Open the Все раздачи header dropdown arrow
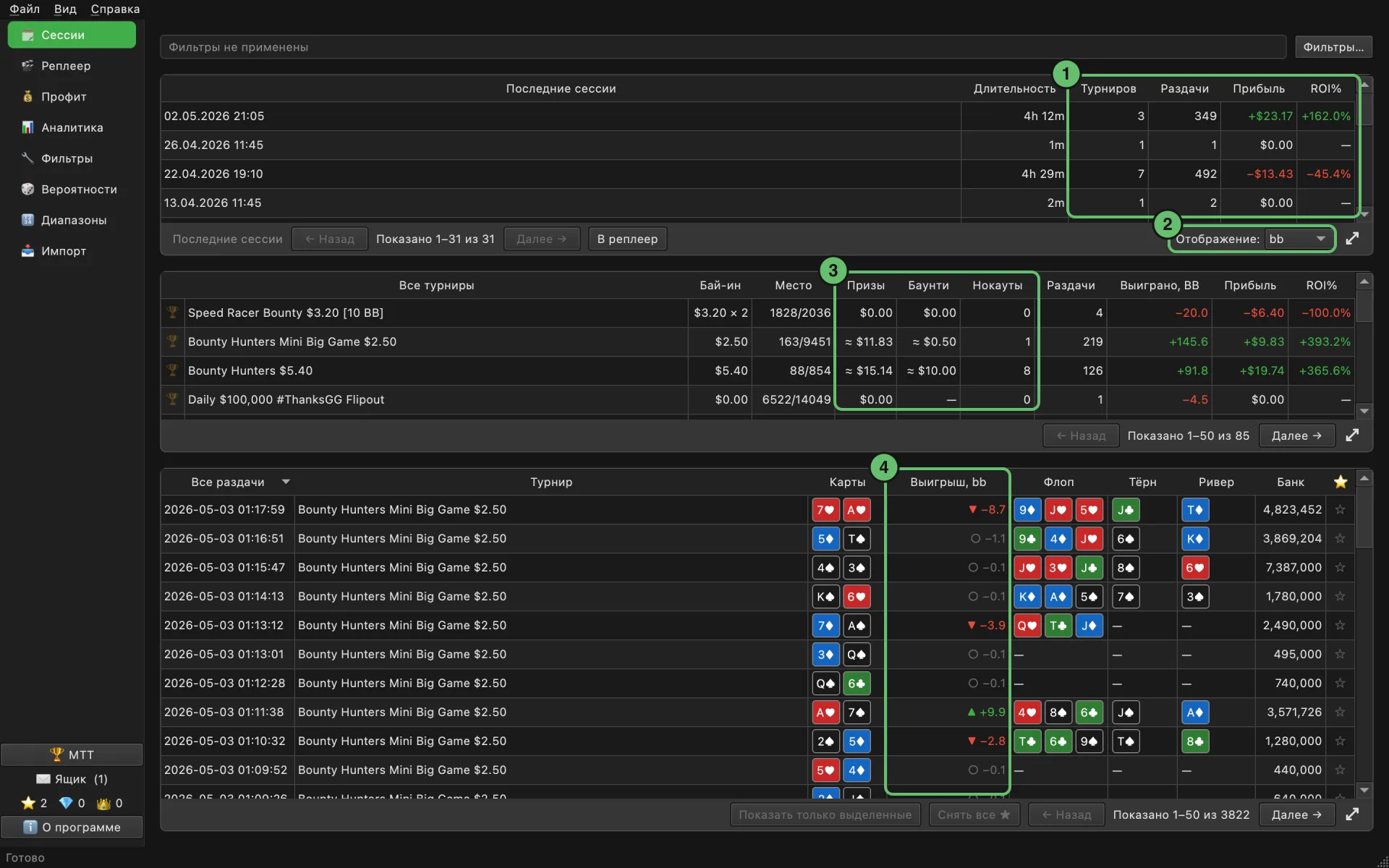The width and height of the screenshot is (1389, 868). point(286,482)
